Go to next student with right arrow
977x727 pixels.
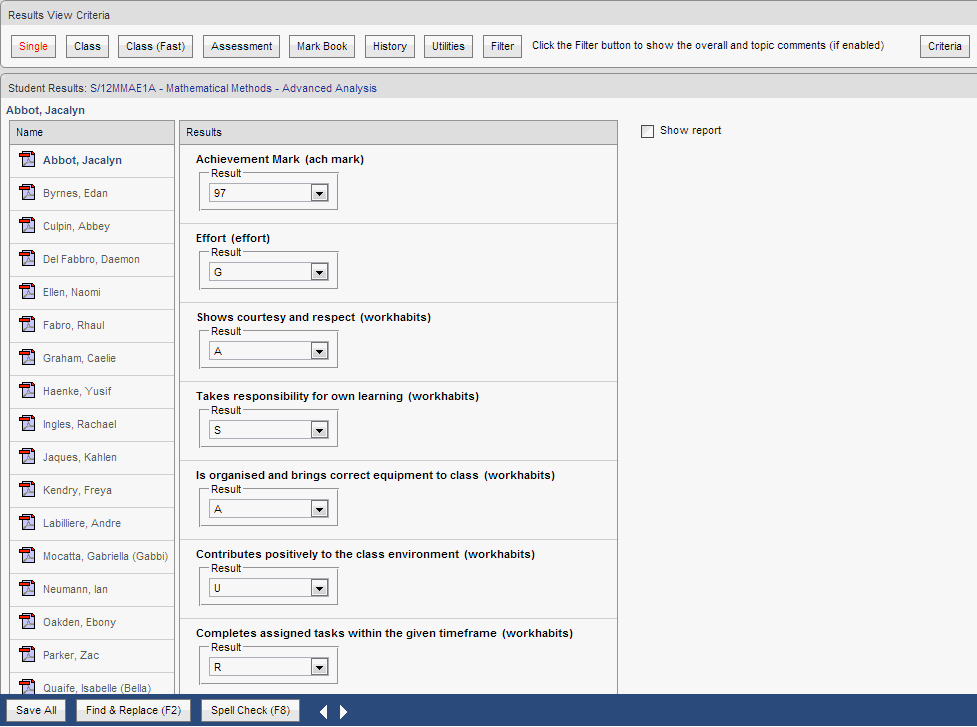343,711
